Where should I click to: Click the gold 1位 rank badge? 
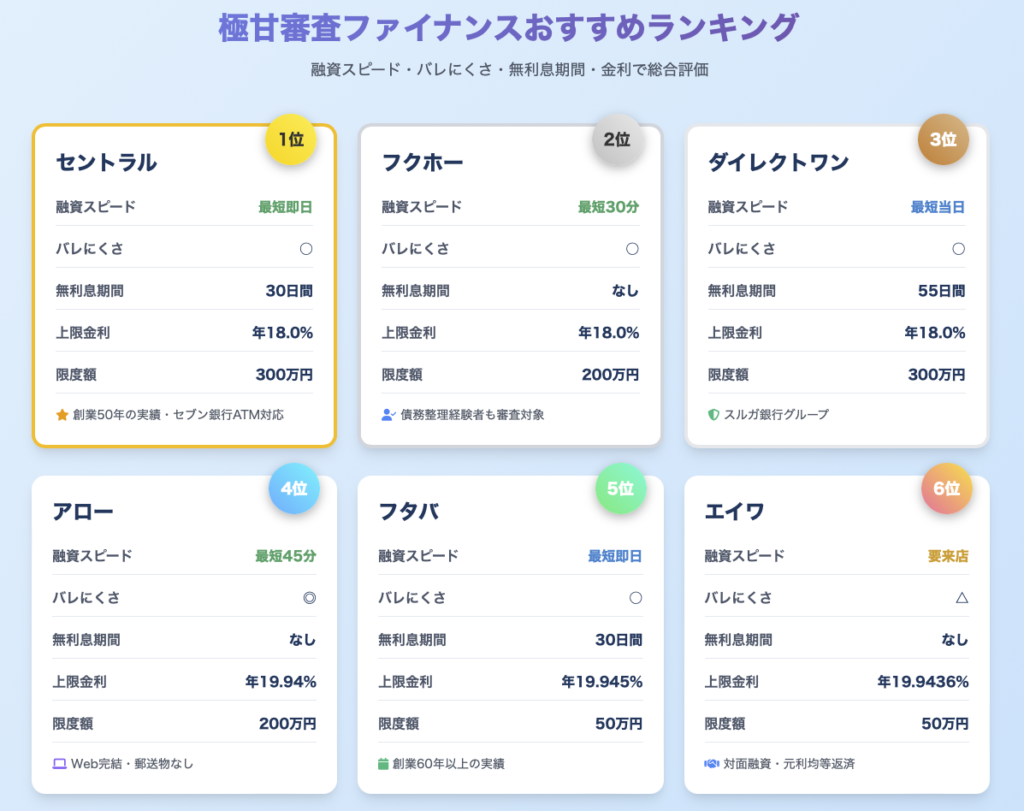(x=291, y=140)
